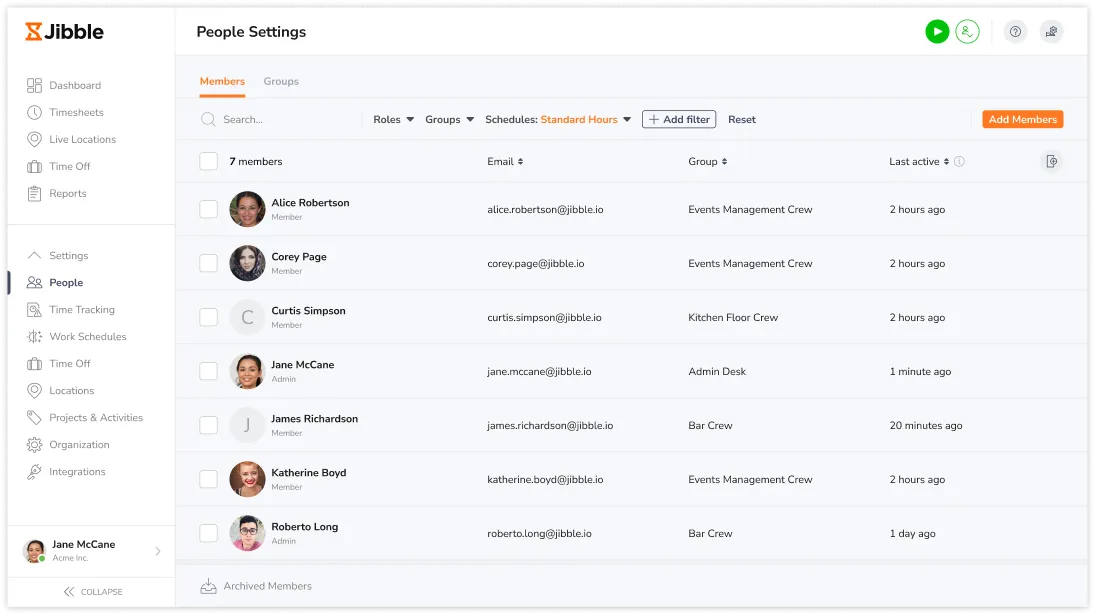Expand the Roles filter dropdown
The width and height of the screenshot is (1095, 615).
coord(393,120)
